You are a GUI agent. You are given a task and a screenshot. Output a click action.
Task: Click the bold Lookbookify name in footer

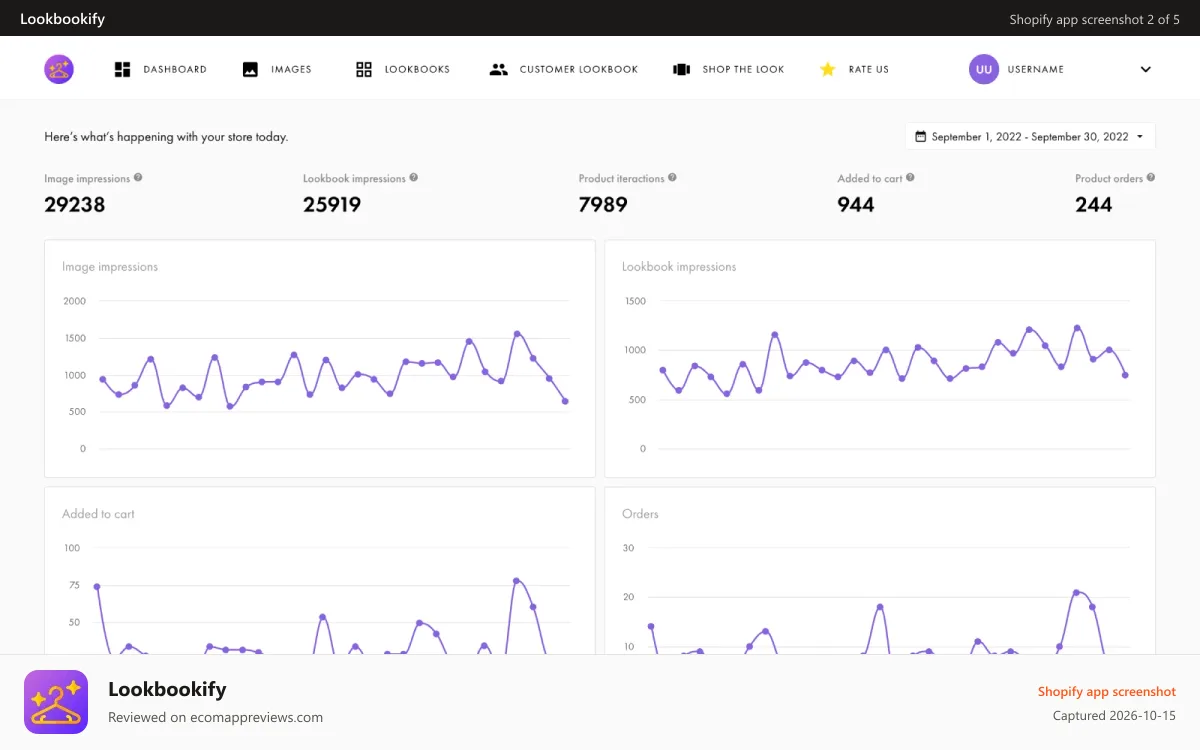[x=167, y=689]
